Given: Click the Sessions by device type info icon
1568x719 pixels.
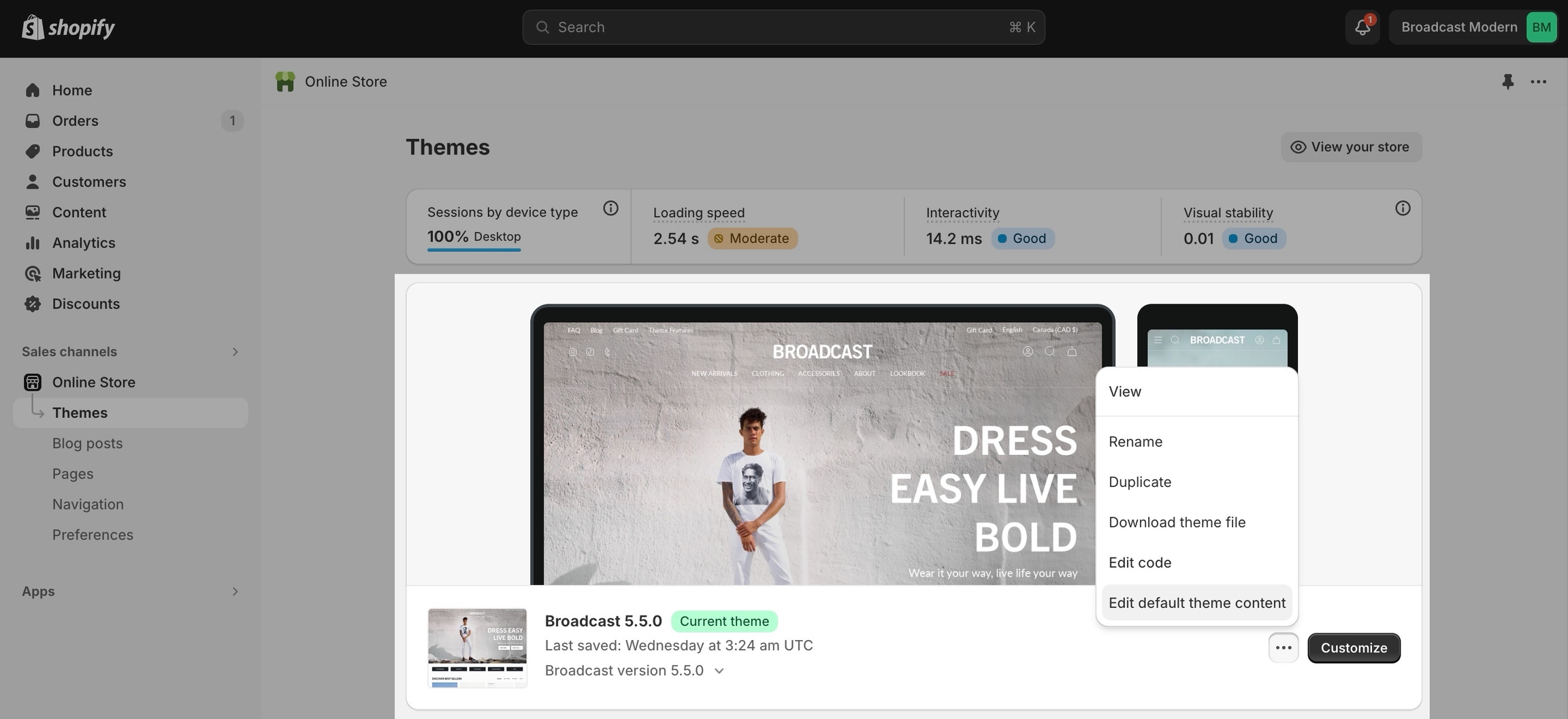Looking at the screenshot, I should 610,208.
